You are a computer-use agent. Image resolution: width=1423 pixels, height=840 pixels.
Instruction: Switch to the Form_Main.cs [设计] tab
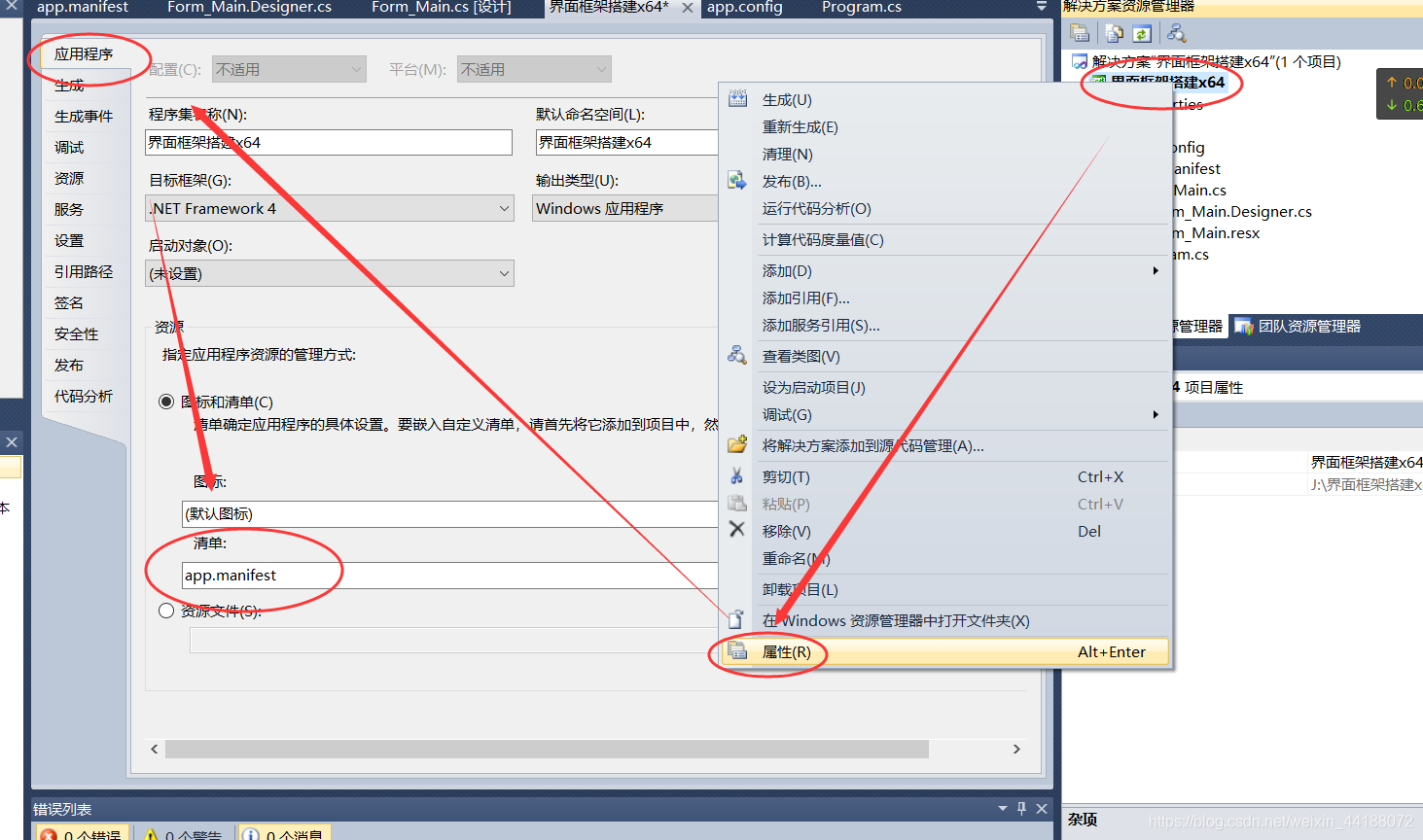441,8
